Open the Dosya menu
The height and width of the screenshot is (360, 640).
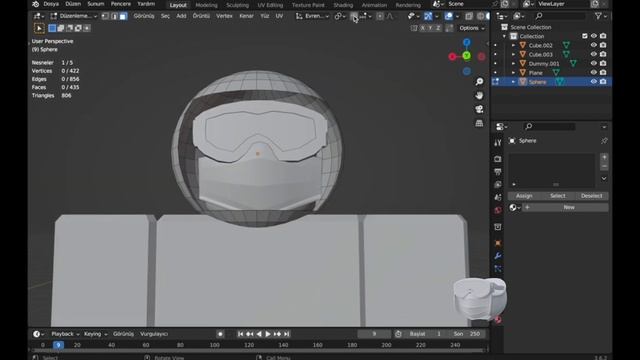click(51, 4)
